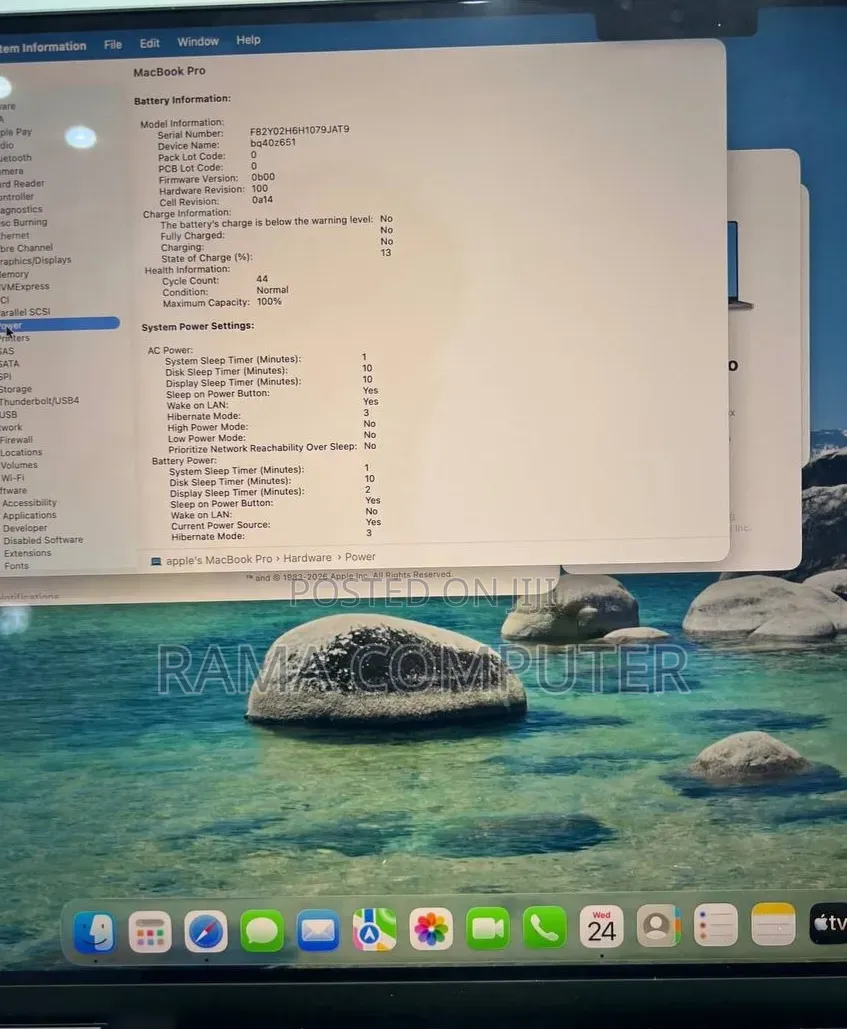
Task: Click apple's MacBook Pro in path bar
Action: 218,560
